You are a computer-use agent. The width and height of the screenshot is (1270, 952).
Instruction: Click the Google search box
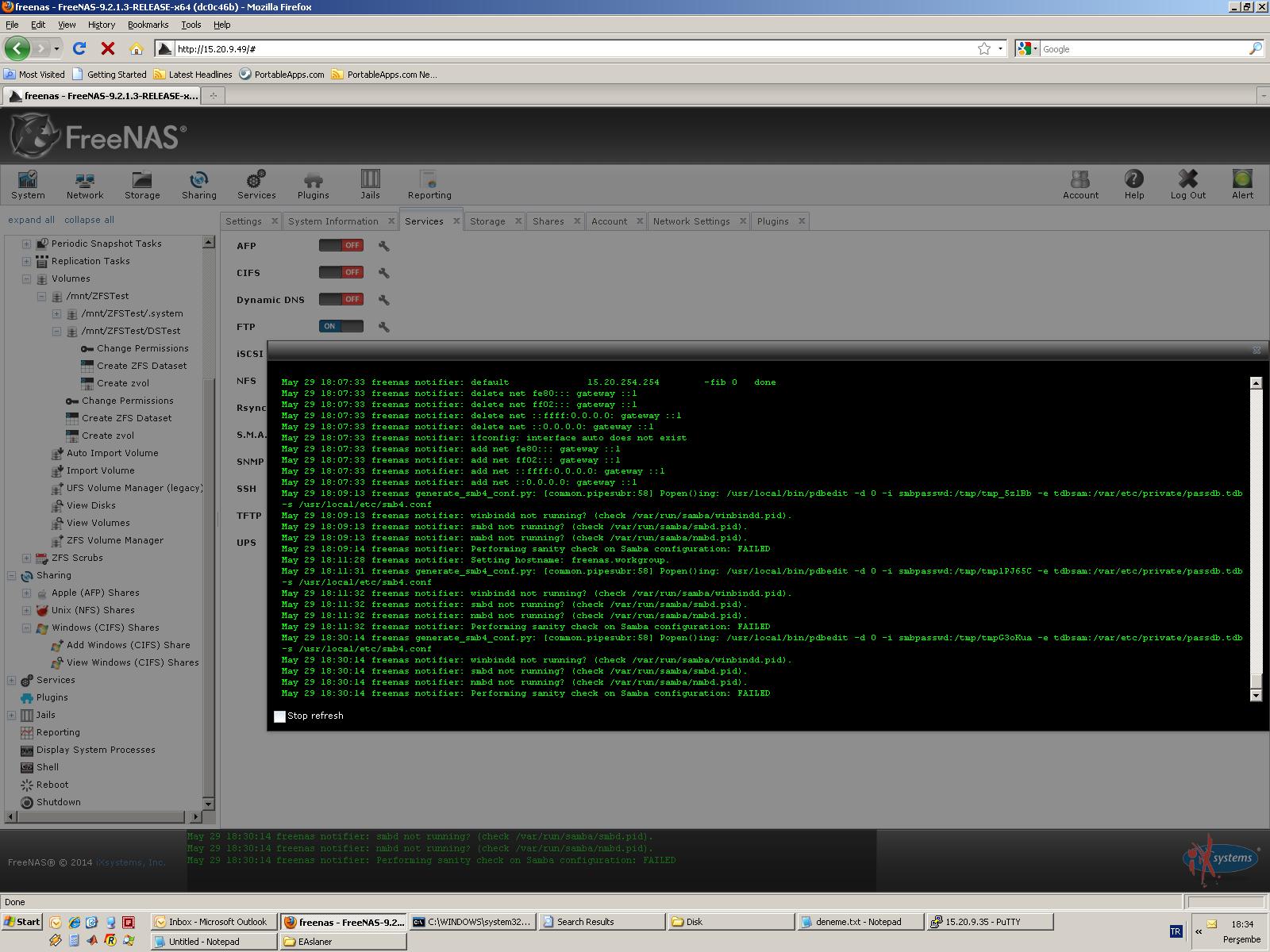[x=1143, y=48]
